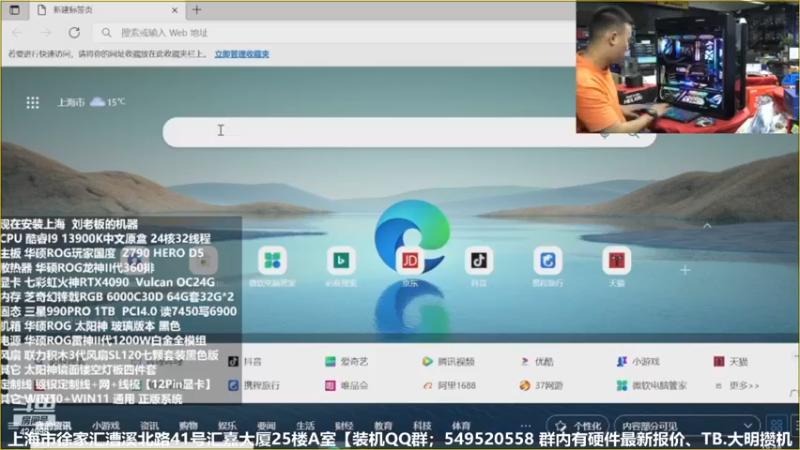The height and width of the screenshot is (450, 800).
Task: Switch to the 教育 feed tab
Action: pyautogui.click(x=383, y=426)
